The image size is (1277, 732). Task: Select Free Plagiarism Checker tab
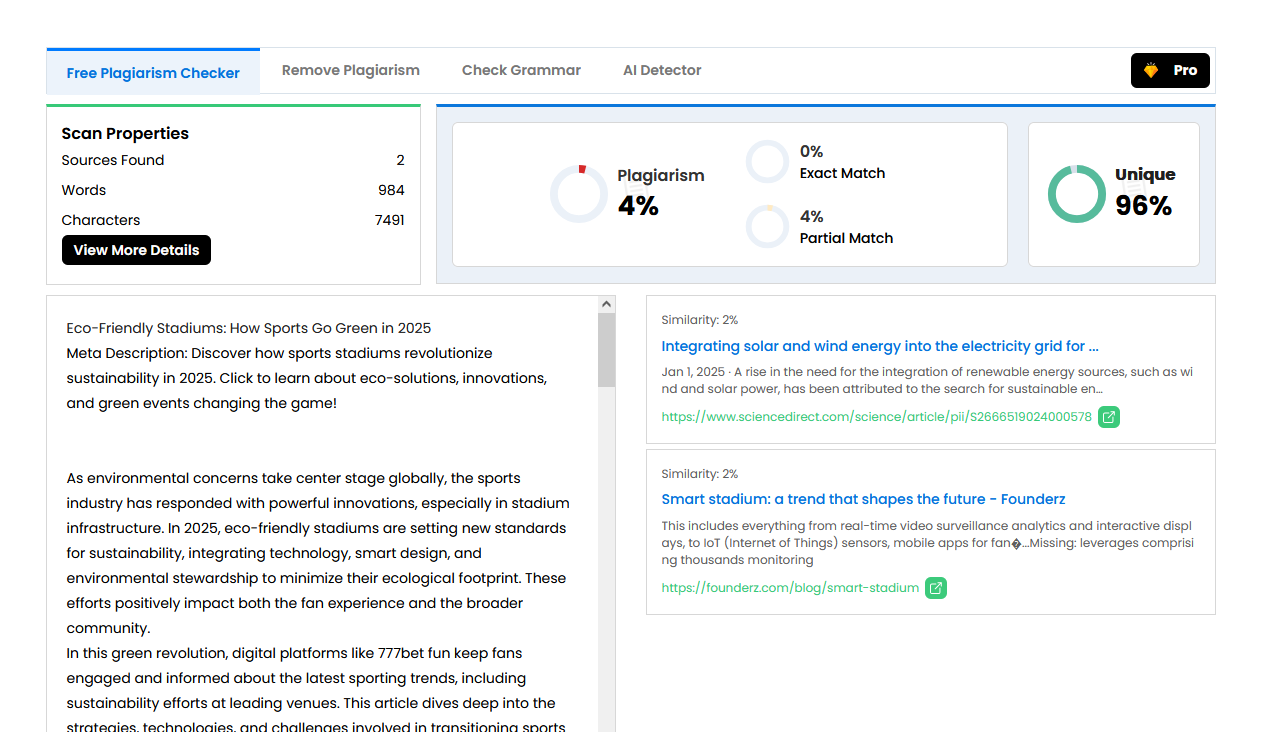tap(153, 73)
